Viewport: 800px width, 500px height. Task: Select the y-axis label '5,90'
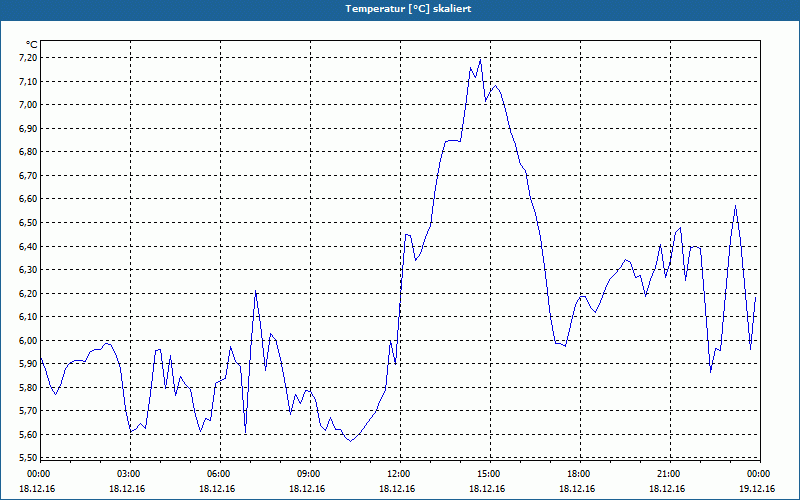(x=29, y=364)
